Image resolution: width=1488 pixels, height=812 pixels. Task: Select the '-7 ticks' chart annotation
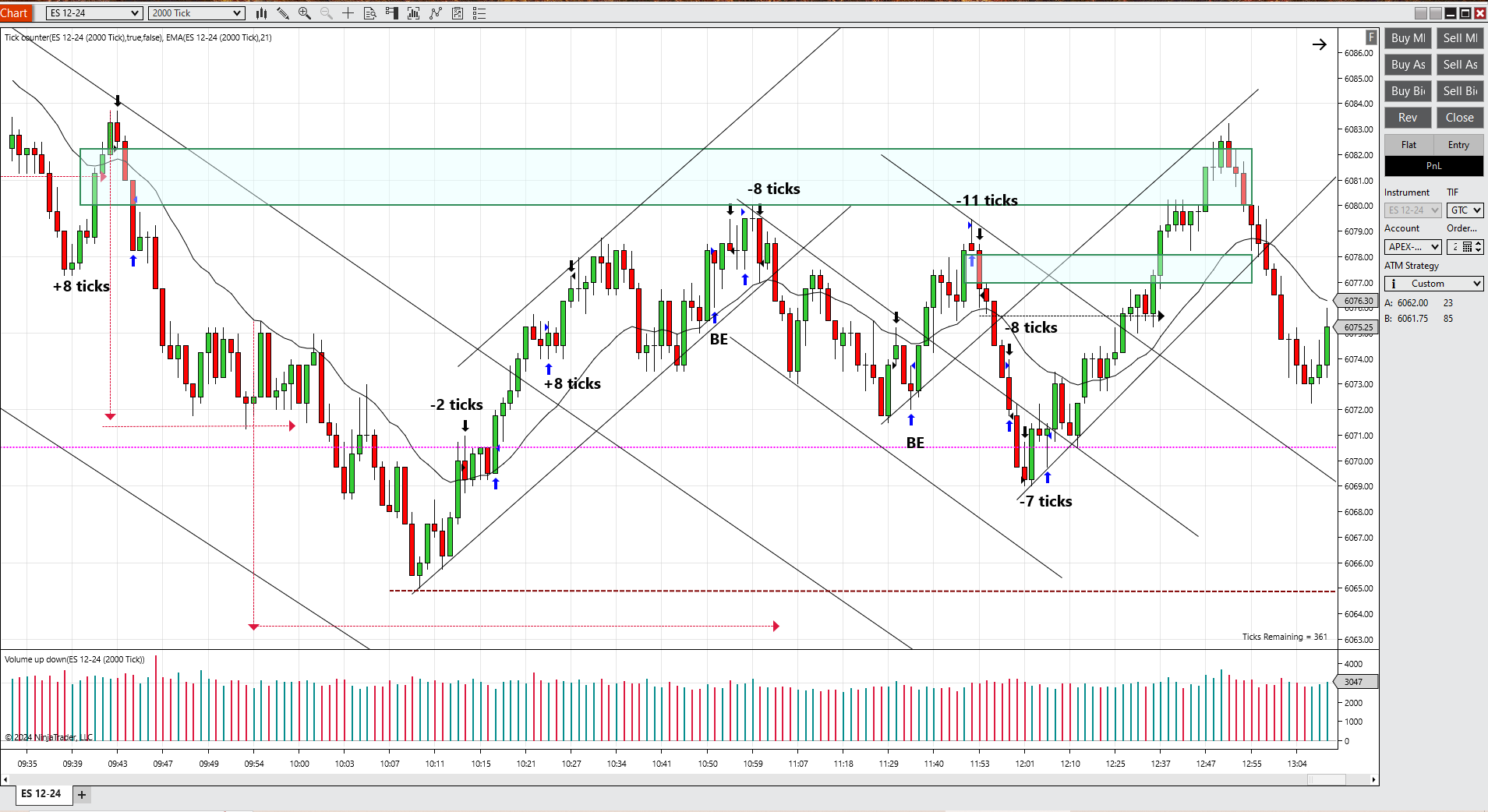[1045, 501]
